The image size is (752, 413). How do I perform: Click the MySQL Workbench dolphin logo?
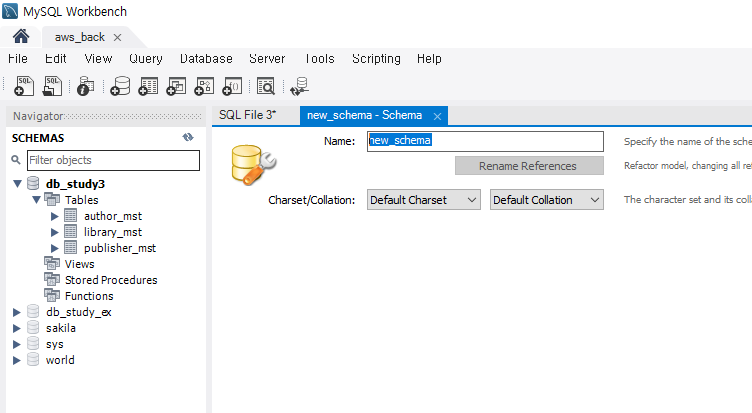point(10,11)
